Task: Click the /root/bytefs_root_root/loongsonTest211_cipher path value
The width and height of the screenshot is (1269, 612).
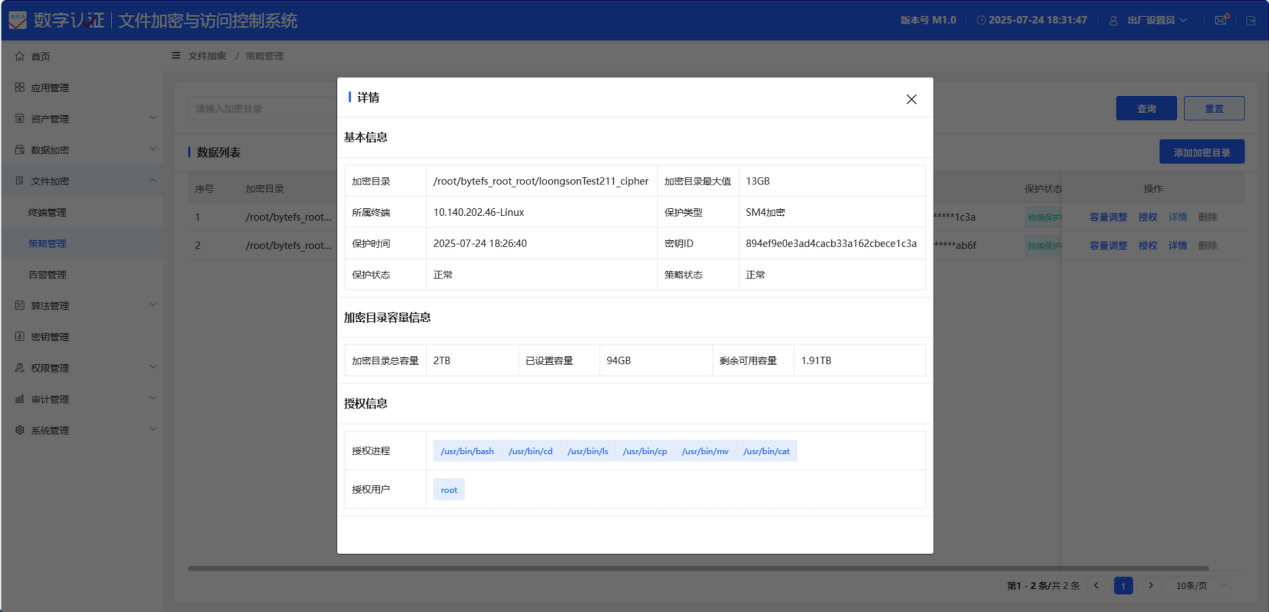Action: pyautogui.click(x=541, y=181)
